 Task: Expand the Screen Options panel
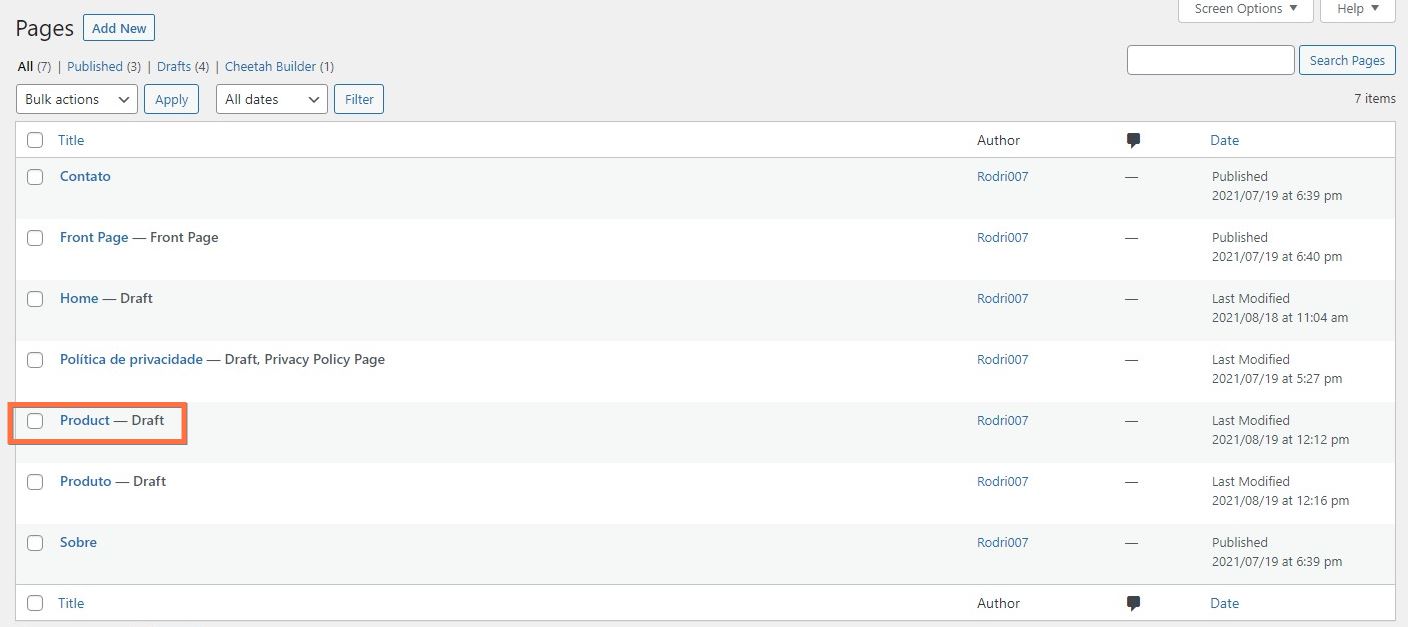pos(1243,9)
